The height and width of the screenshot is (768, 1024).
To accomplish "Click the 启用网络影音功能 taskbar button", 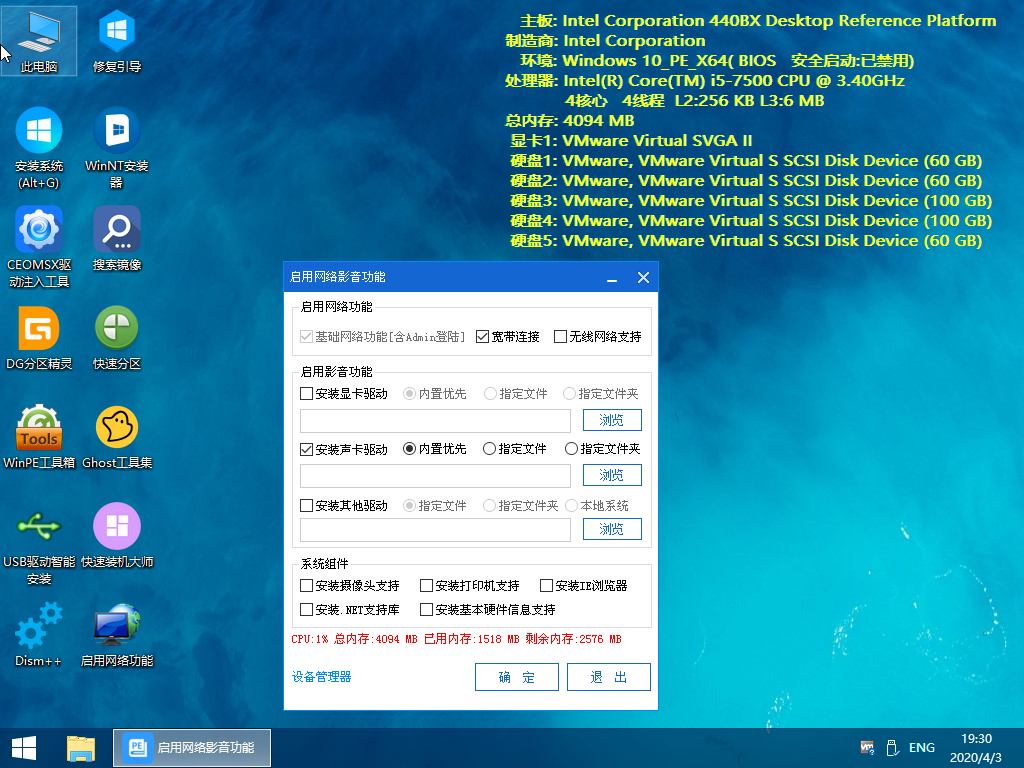I will (x=192, y=748).
